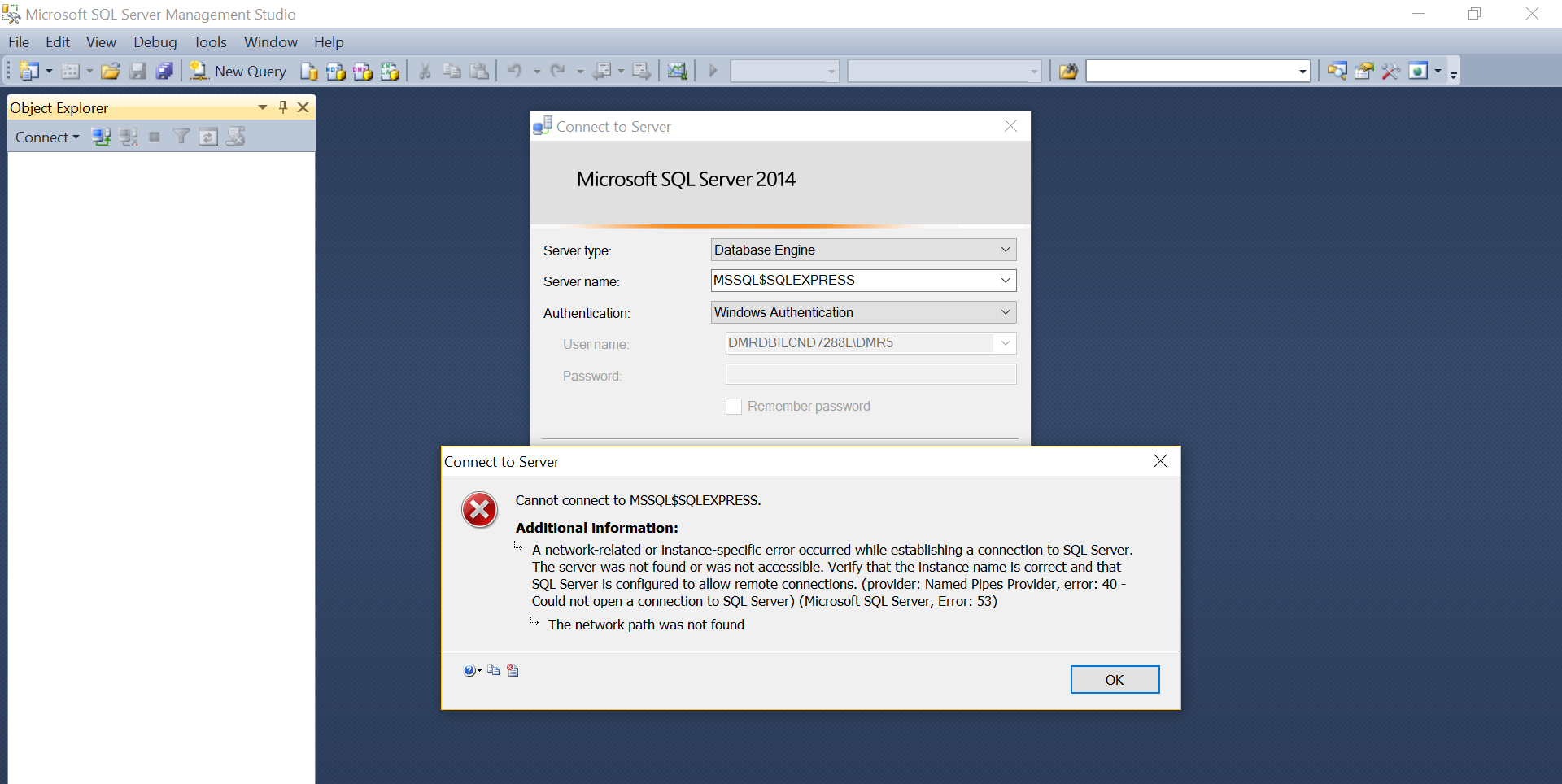Screen dimensions: 1562x784
Task: Click the Navigate Forward icon
Action: point(642,72)
